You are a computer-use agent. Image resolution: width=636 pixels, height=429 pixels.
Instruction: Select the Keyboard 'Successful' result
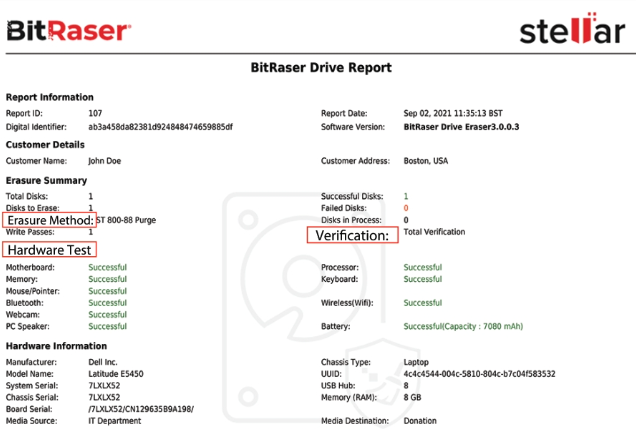[423, 279]
